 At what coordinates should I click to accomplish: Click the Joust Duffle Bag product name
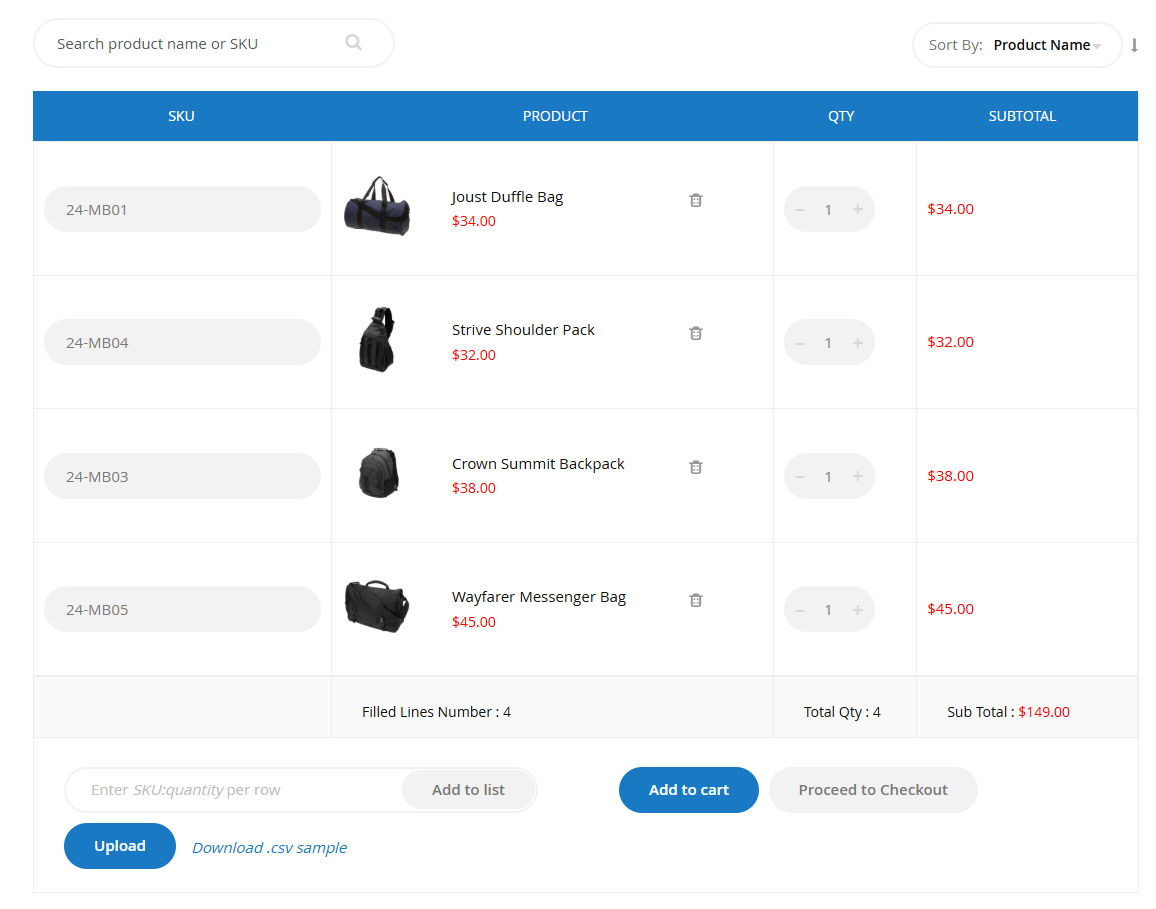[507, 197]
